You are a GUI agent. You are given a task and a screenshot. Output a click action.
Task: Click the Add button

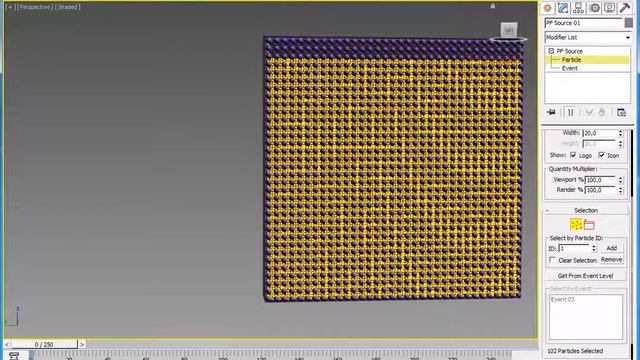pos(611,248)
